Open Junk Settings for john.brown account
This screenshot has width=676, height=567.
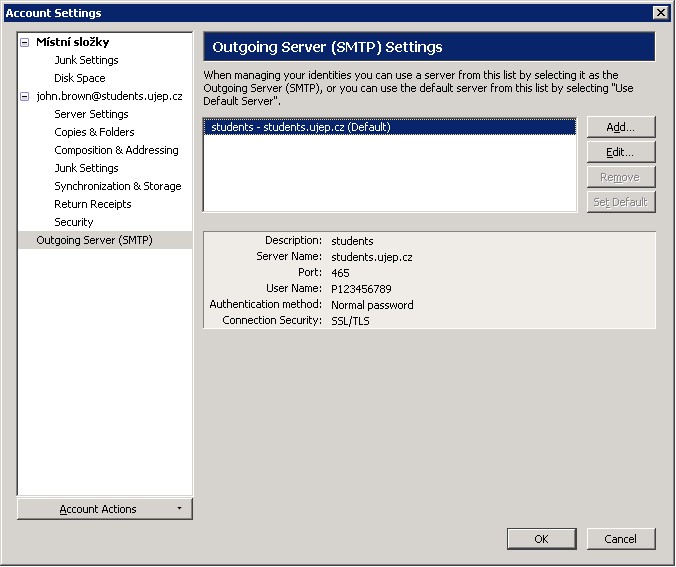tap(86, 168)
